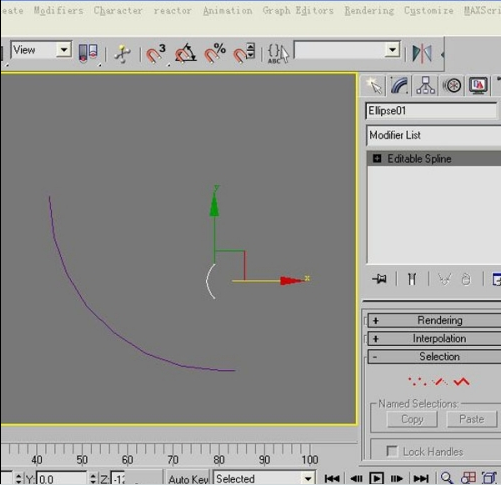
Task: Toggle the Pin Stack button
Action: (379, 279)
